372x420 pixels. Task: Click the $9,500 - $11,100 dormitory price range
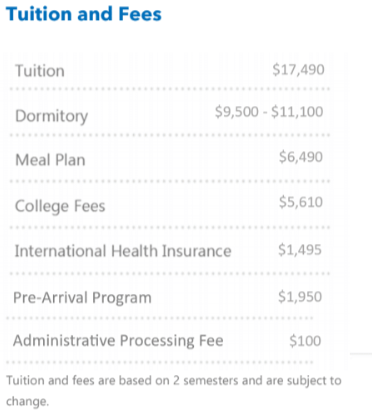pyautogui.click(x=269, y=112)
